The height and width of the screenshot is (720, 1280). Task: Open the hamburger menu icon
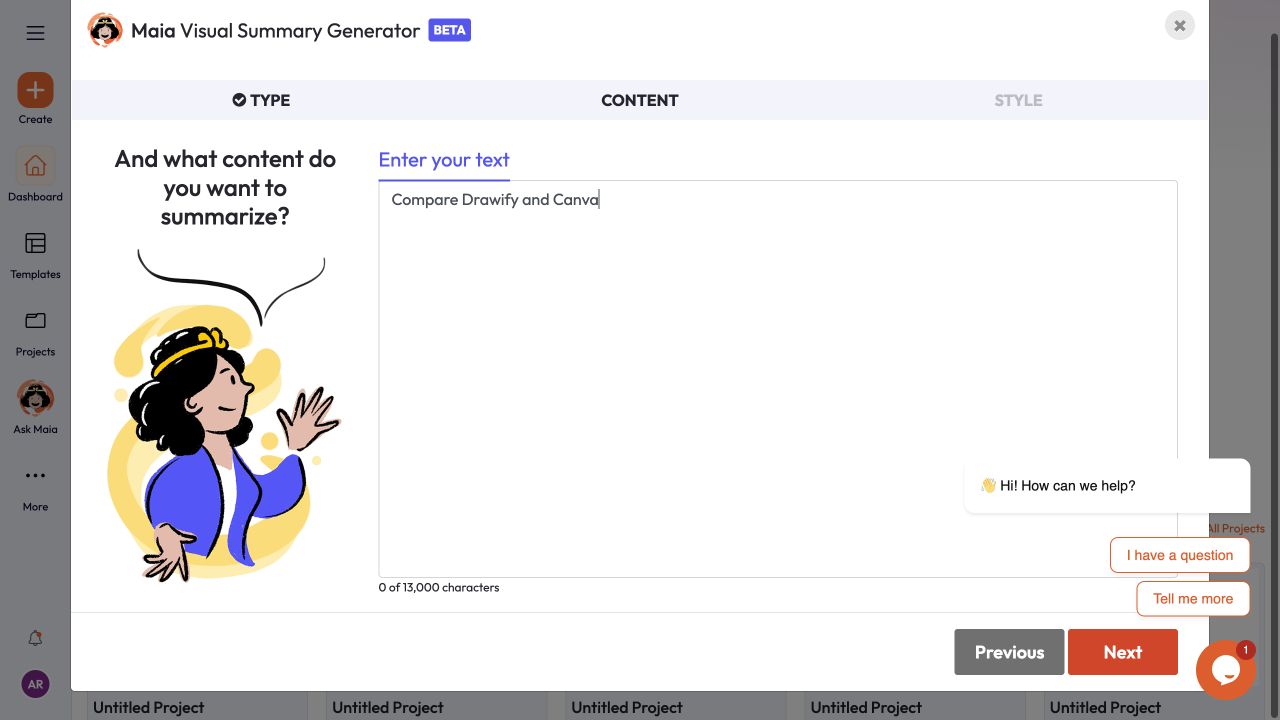point(35,33)
